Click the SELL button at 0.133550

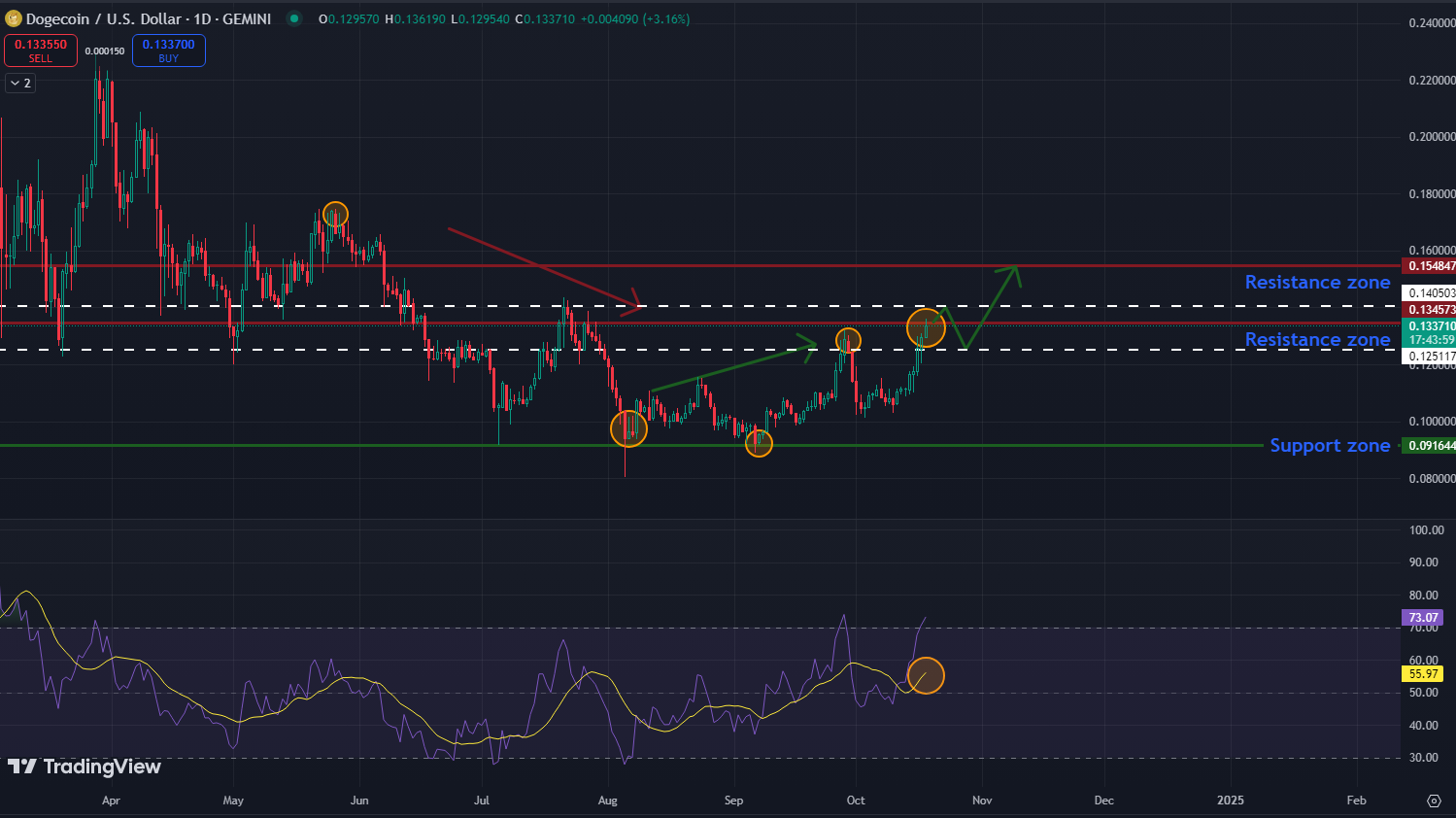(x=41, y=51)
